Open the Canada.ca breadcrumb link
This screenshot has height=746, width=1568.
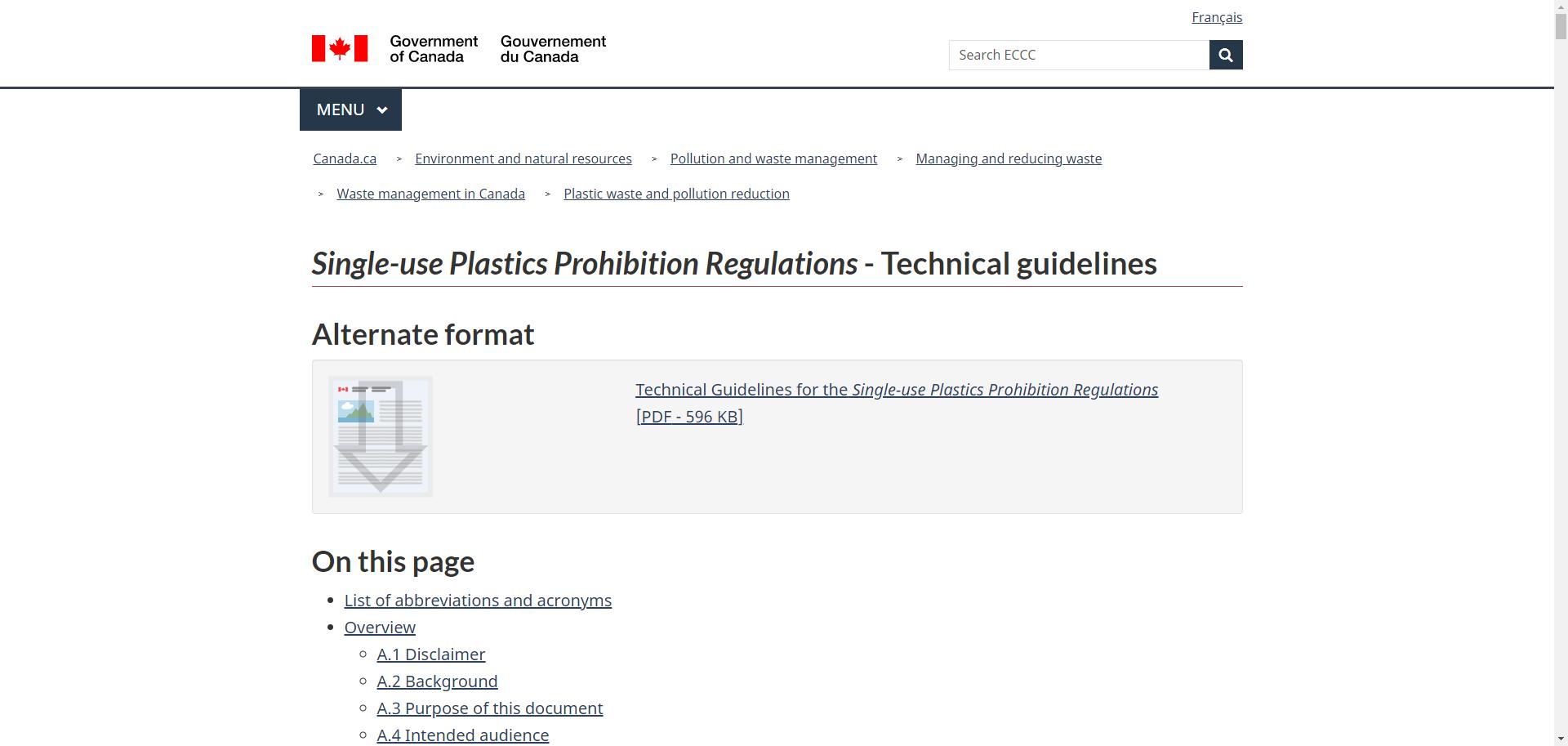point(345,159)
